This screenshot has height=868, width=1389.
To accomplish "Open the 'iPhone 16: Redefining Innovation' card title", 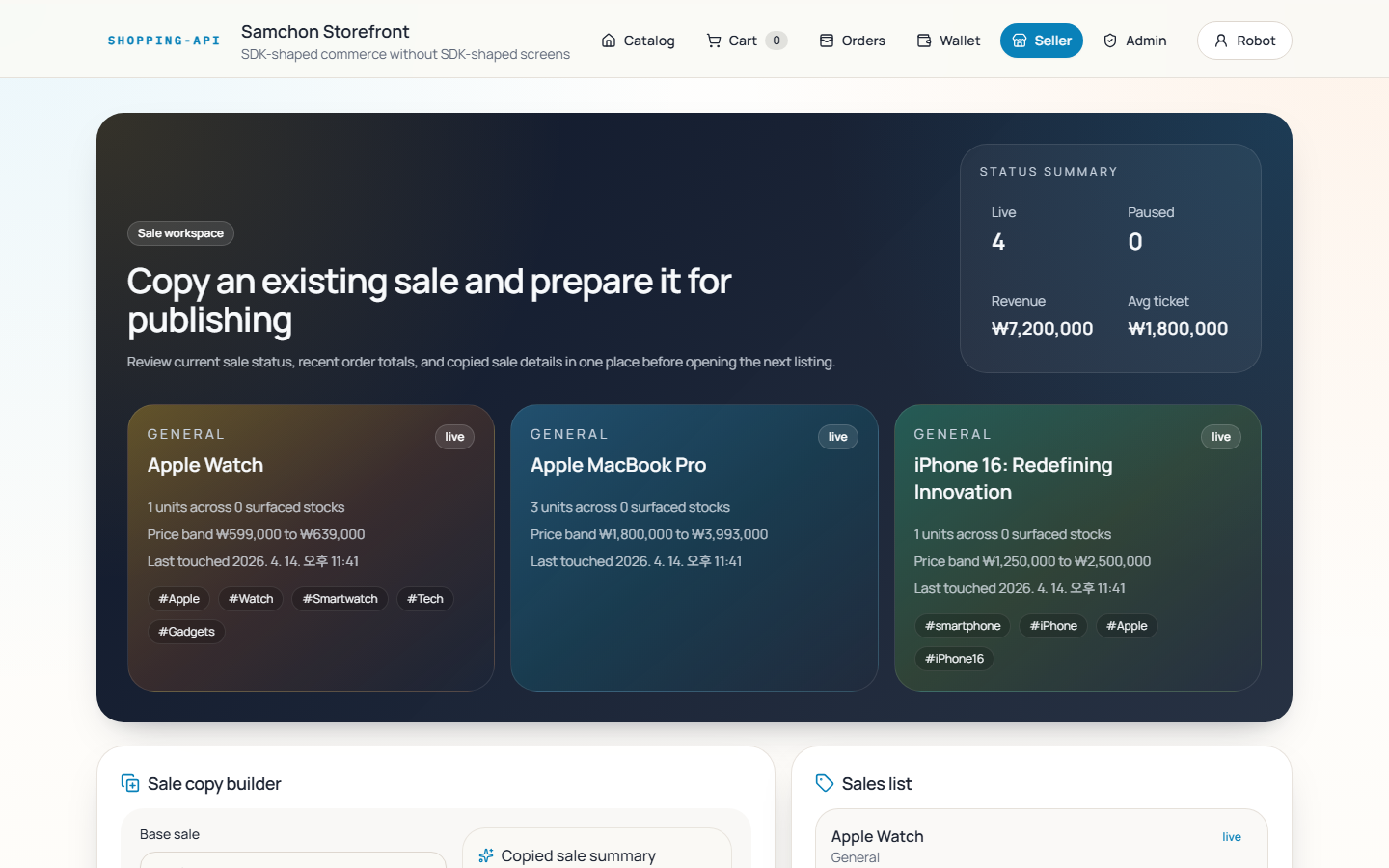I will point(1013,478).
